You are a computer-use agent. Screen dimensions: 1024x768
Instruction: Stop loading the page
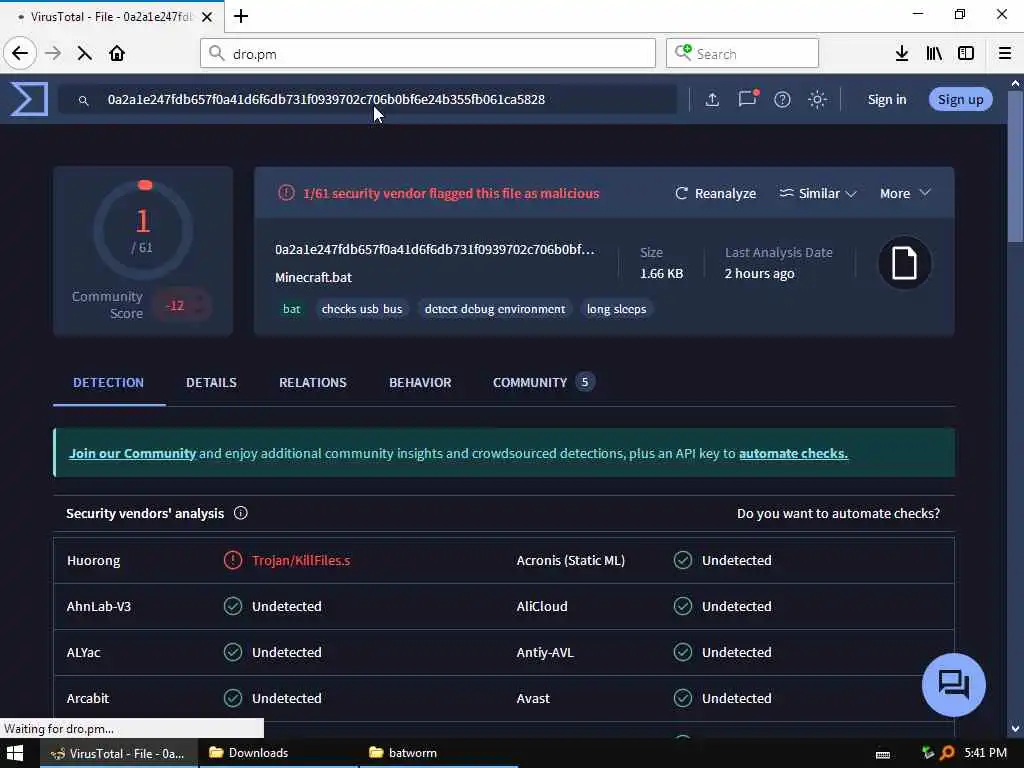tap(84, 54)
